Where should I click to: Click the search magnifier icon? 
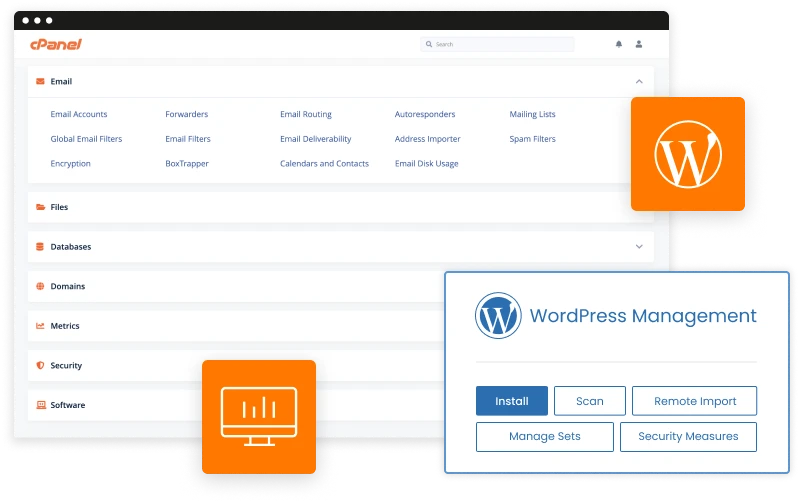pyautogui.click(x=429, y=44)
